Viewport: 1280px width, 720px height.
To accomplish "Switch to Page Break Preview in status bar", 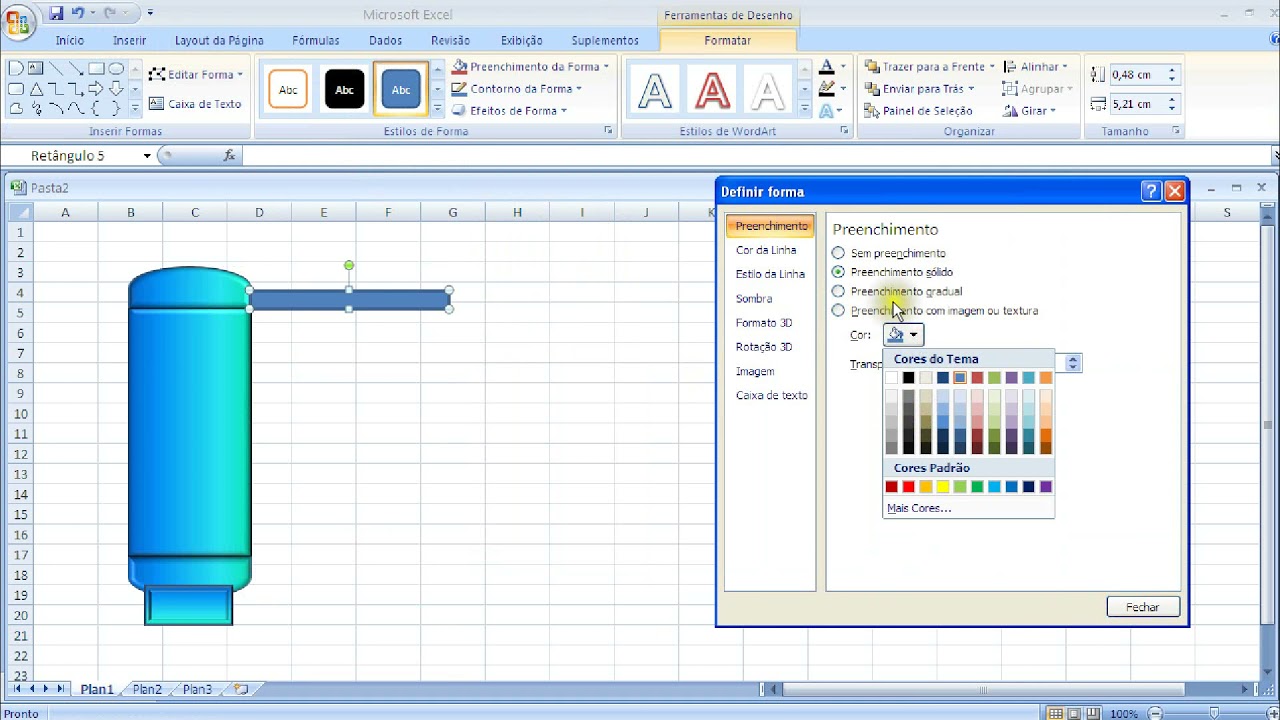I will [x=1095, y=713].
